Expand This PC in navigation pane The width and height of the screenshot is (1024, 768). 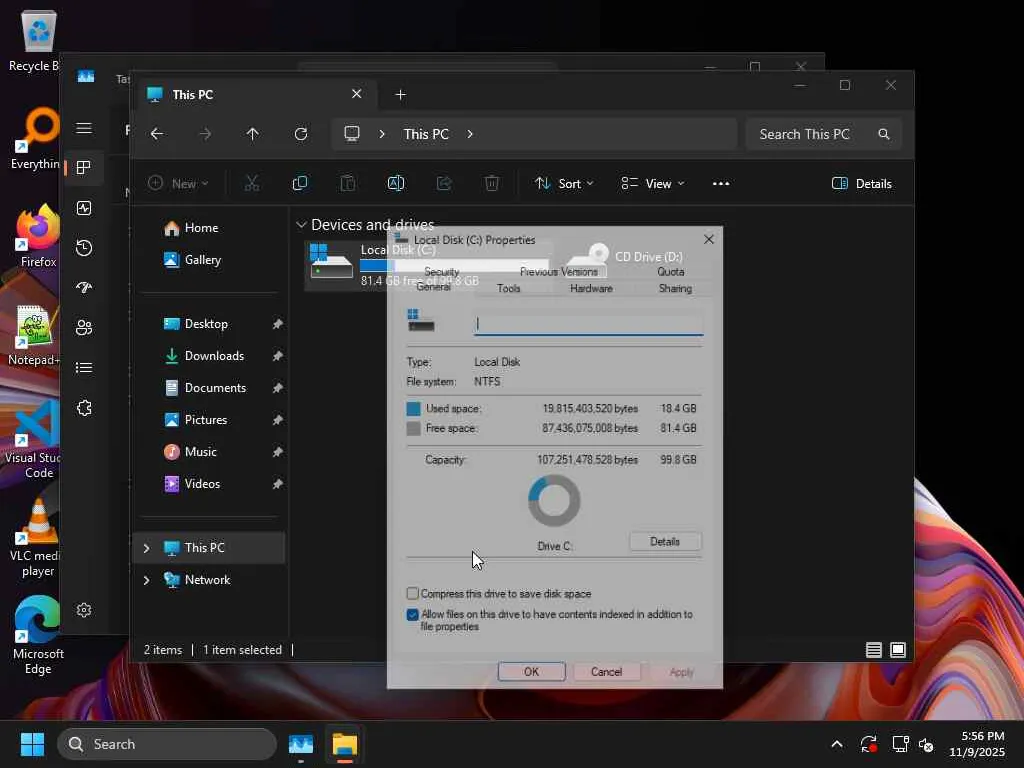point(146,548)
